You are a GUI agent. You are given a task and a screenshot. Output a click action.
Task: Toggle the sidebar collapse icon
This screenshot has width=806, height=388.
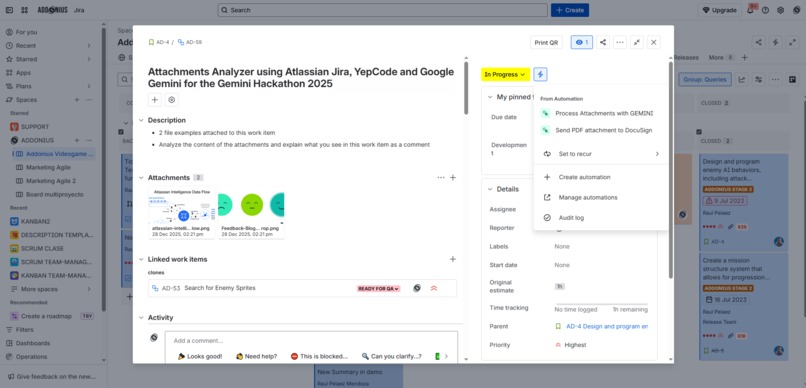9,10
